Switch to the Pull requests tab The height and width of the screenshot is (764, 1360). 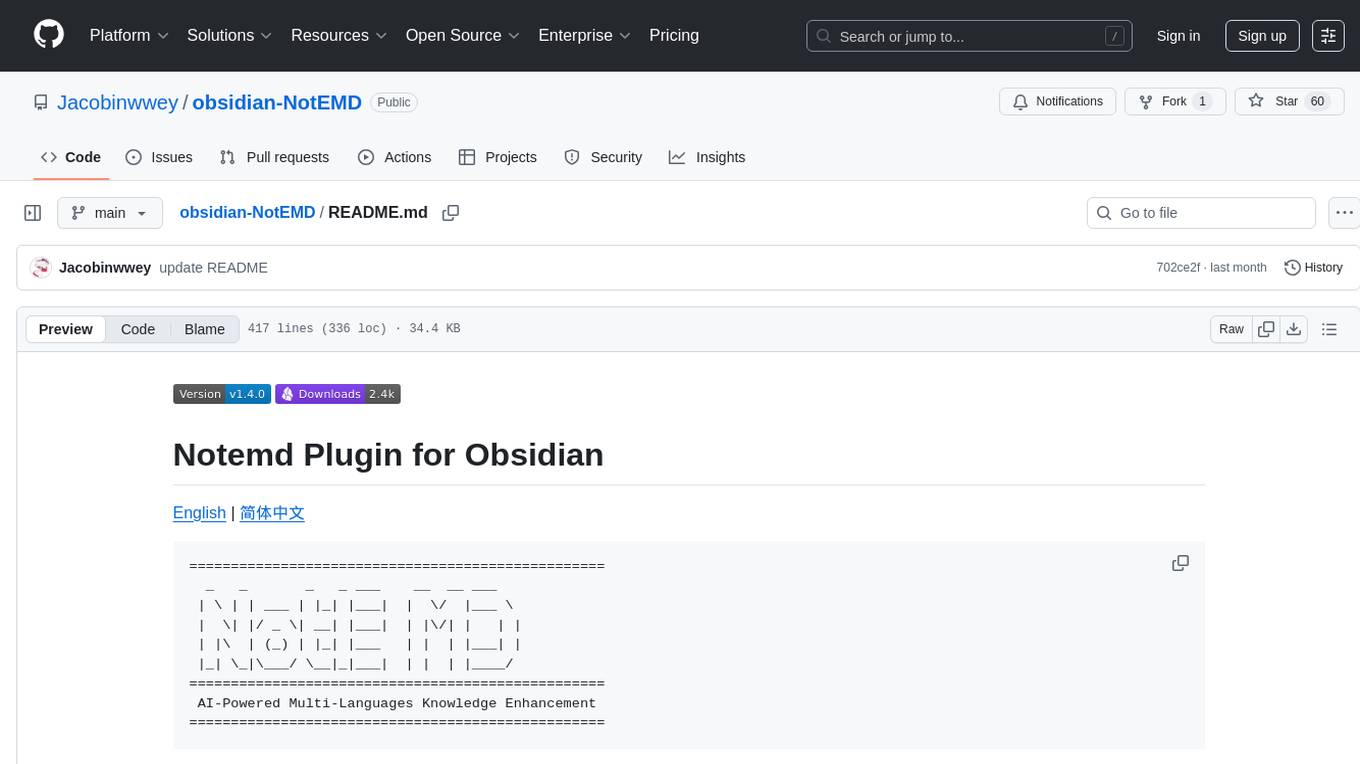point(274,157)
